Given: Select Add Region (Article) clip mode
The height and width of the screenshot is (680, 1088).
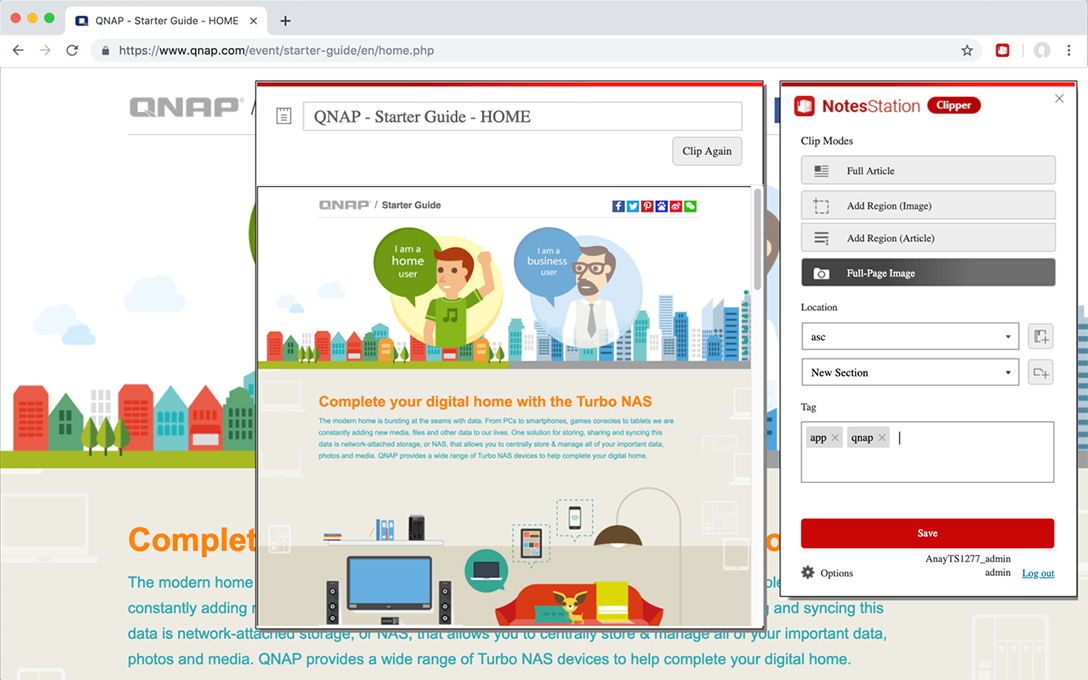Looking at the screenshot, I should (927, 237).
